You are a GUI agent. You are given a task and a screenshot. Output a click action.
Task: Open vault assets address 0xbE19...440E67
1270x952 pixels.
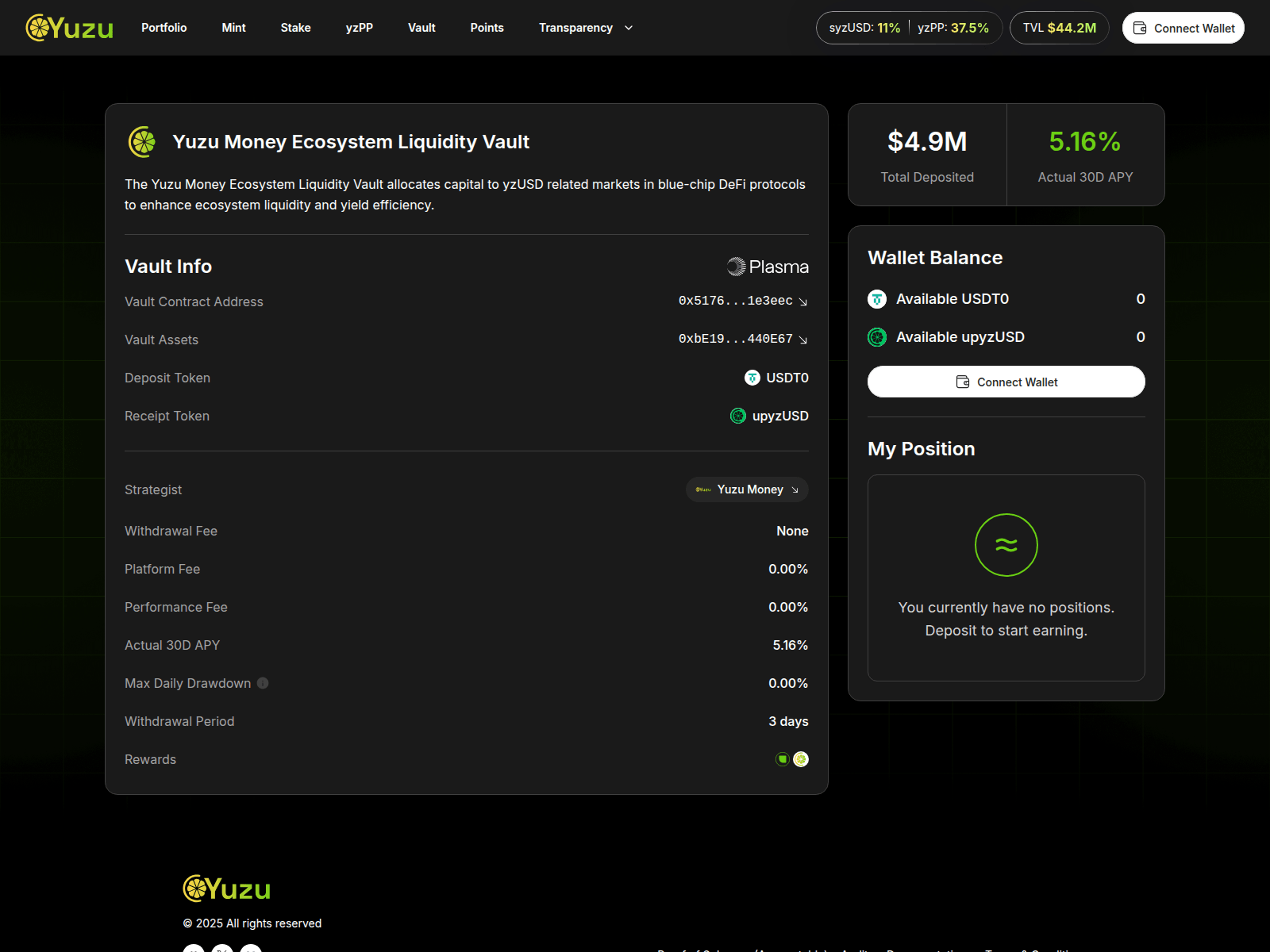[743, 339]
